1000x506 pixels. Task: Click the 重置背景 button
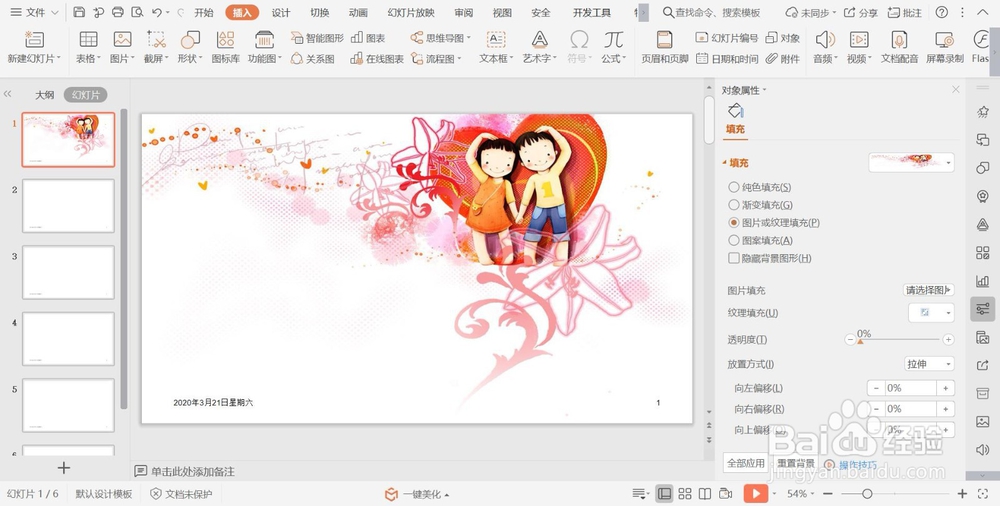pyautogui.click(x=796, y=463)
